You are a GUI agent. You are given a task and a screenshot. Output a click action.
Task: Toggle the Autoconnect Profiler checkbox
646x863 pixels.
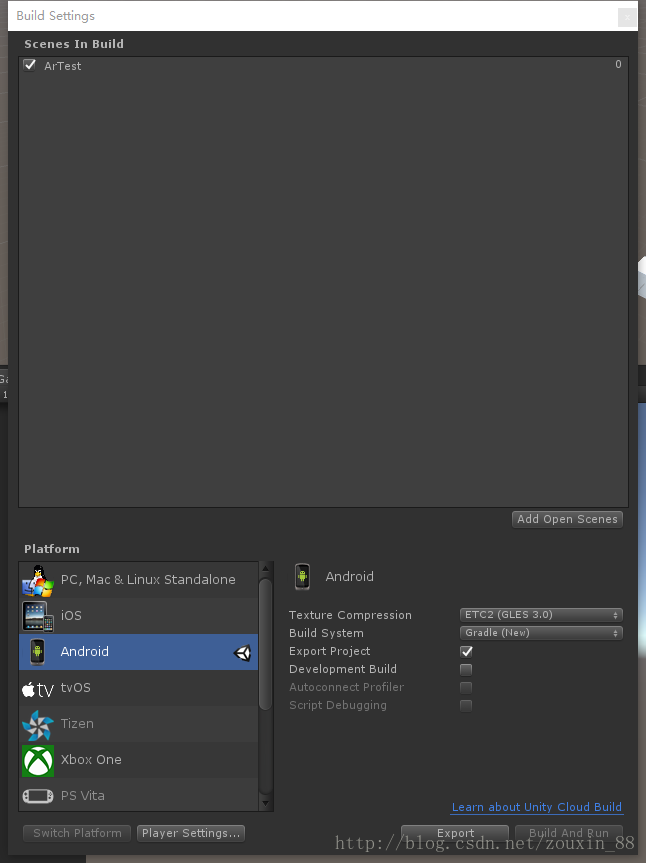(466, 687)
